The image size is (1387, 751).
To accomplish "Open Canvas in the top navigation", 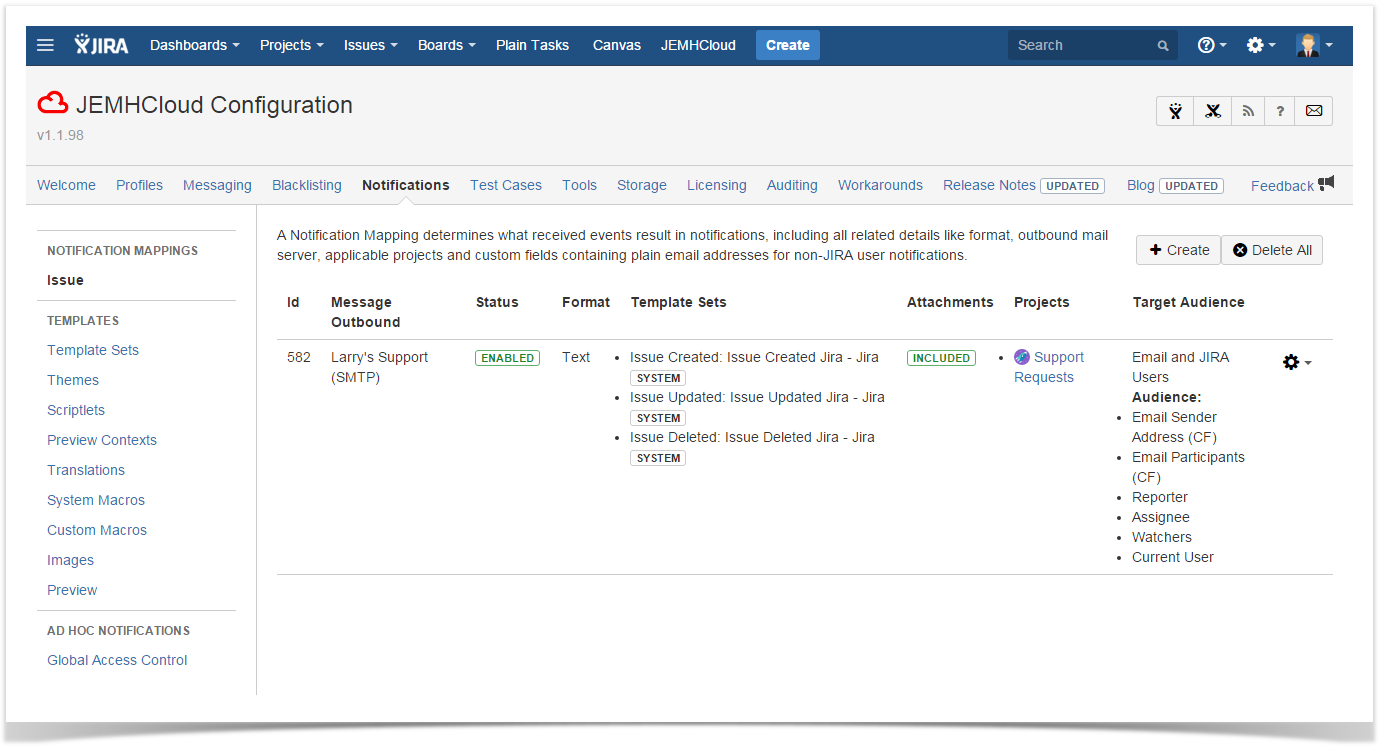I will (x=617, y=45).
